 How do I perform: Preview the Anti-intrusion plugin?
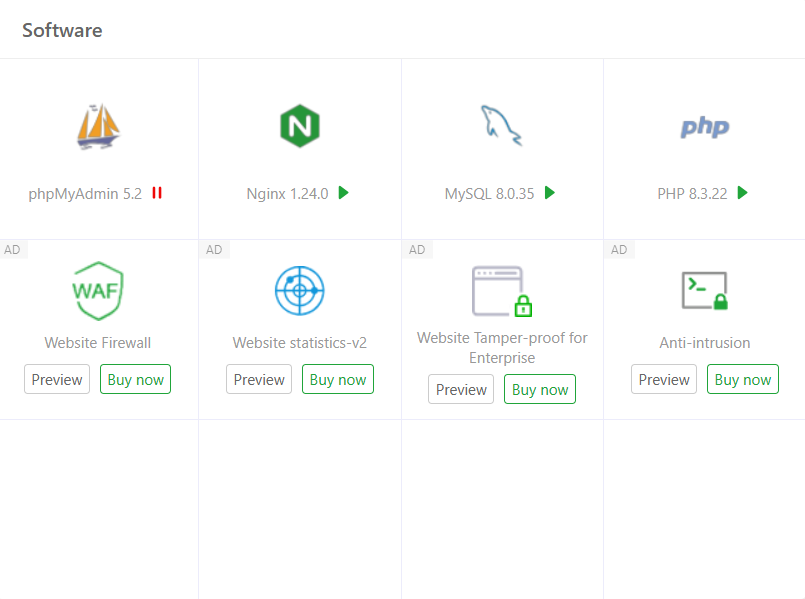tap(664, 380)
